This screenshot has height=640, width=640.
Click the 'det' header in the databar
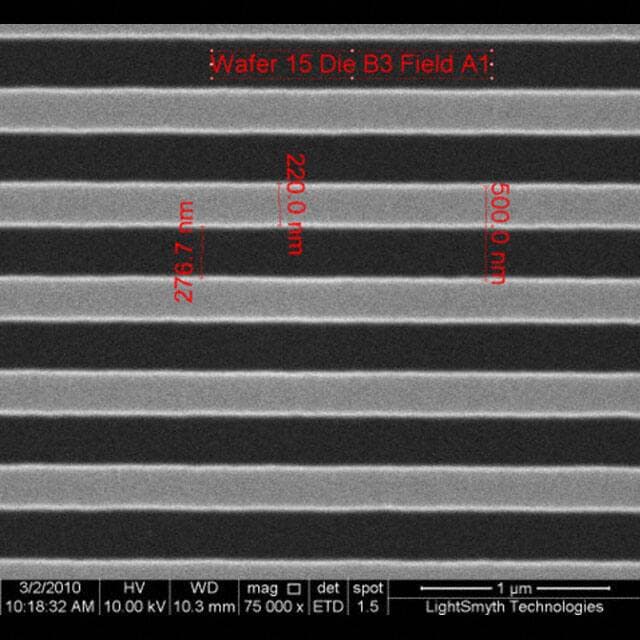pyautogui.click(x=327, y=588)
